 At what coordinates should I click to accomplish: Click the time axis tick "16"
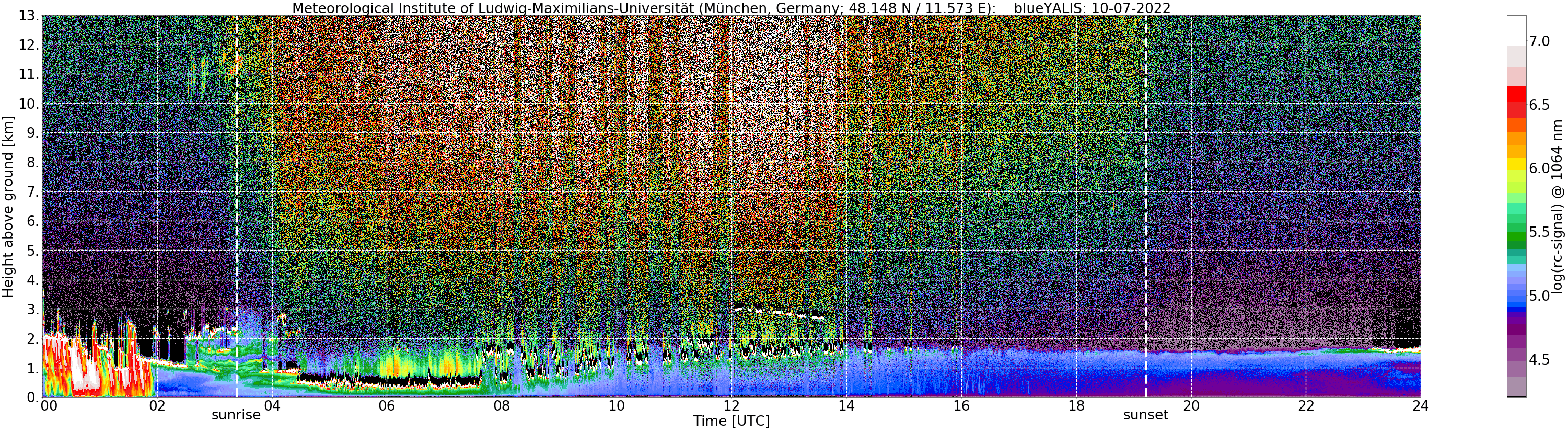point(961,406)
